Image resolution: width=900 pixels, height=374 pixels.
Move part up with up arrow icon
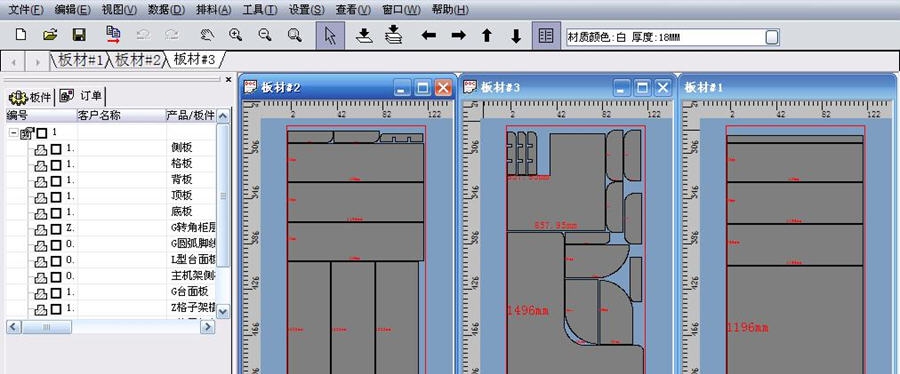click(x=487, y=36)
